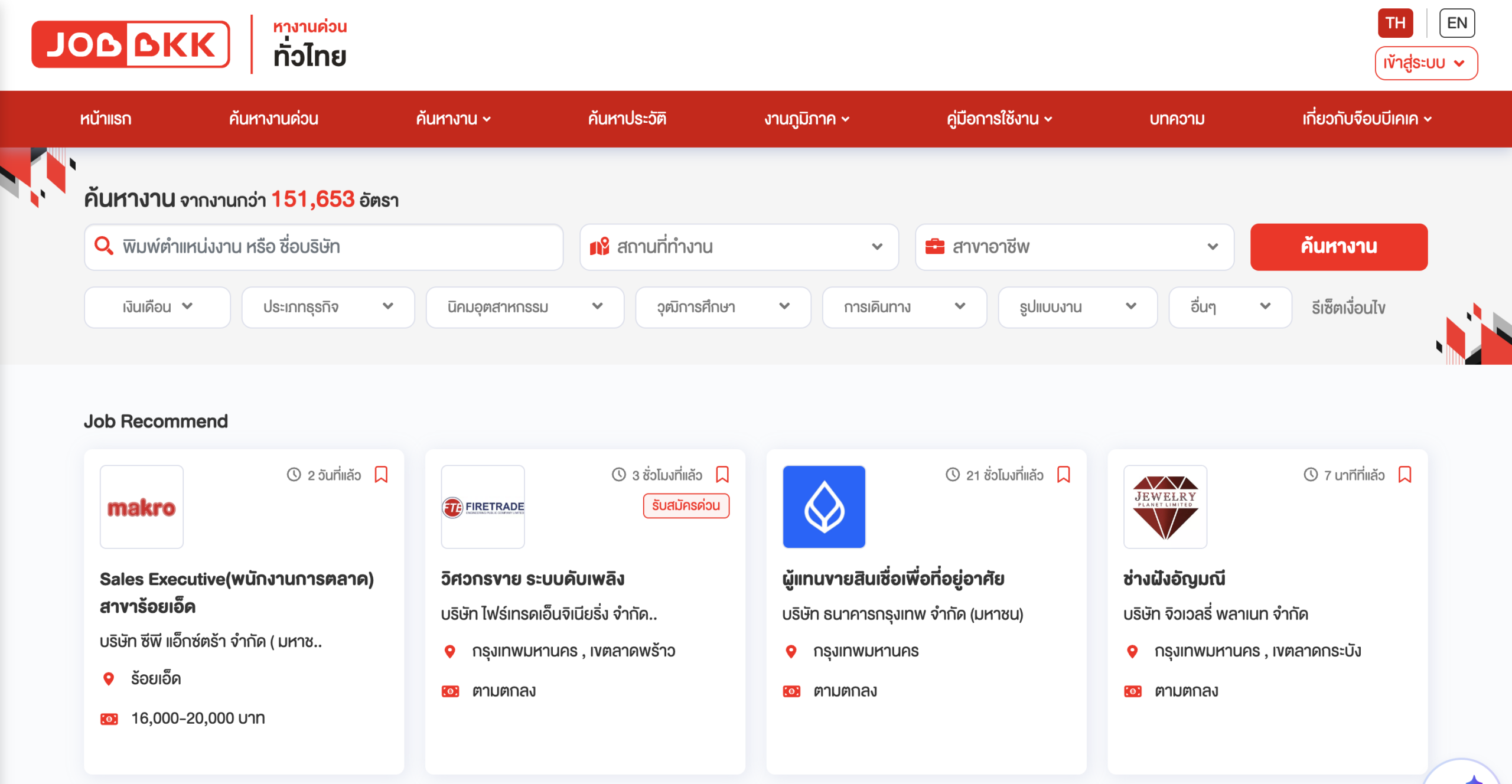Open the Jewelry Planet logo
Image resolution: width=1512 pixels, height=784 pixels.
[x=1165, y=507]
